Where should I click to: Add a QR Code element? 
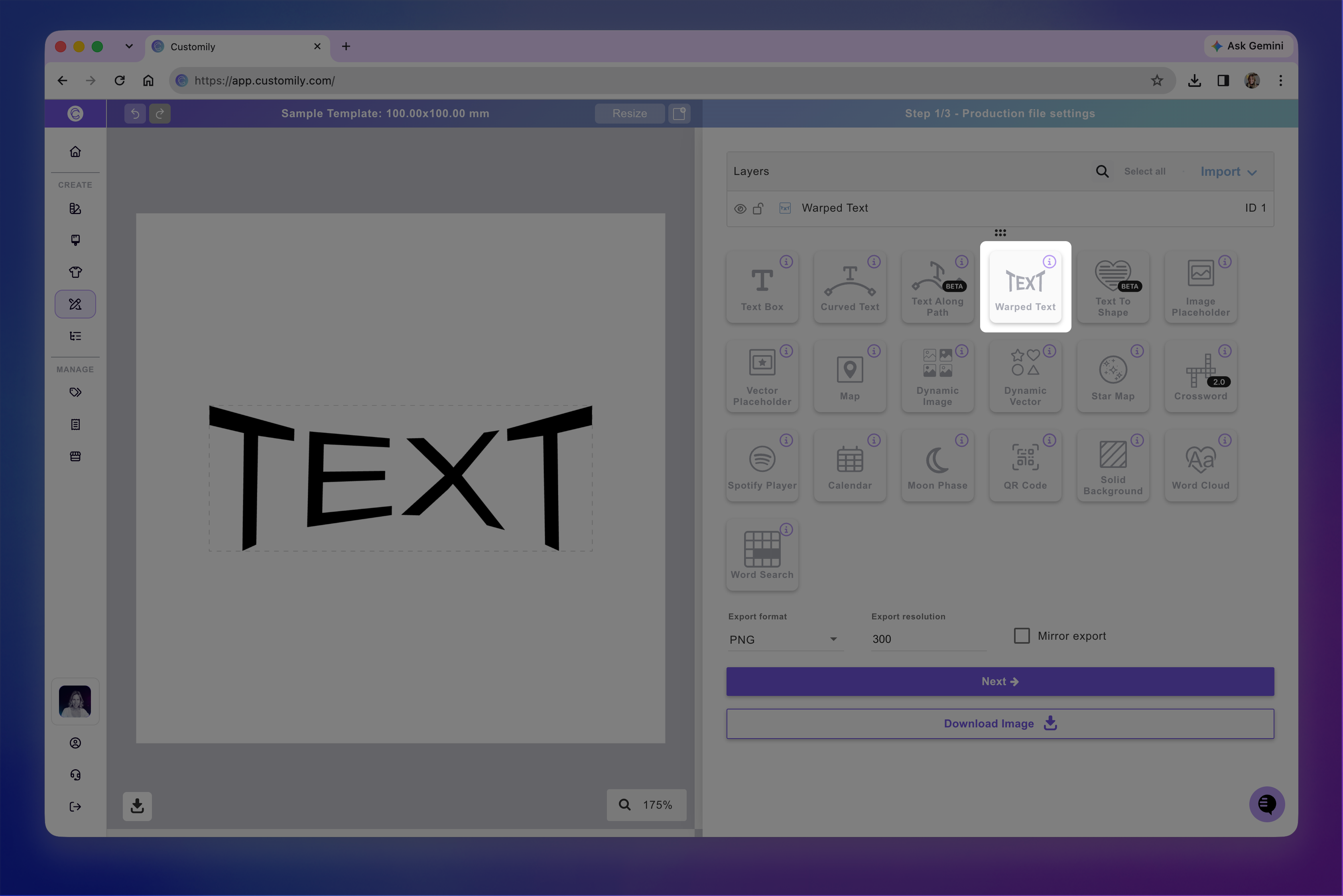point(1025,465)
